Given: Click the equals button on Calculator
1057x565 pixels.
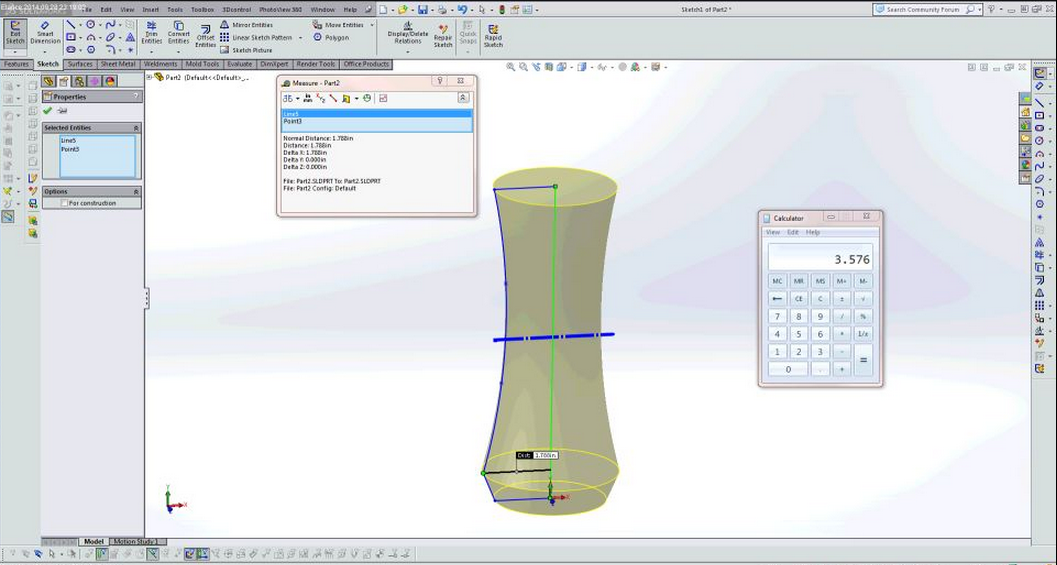Looking at the screenshot, I should click(x=863, y=360).
